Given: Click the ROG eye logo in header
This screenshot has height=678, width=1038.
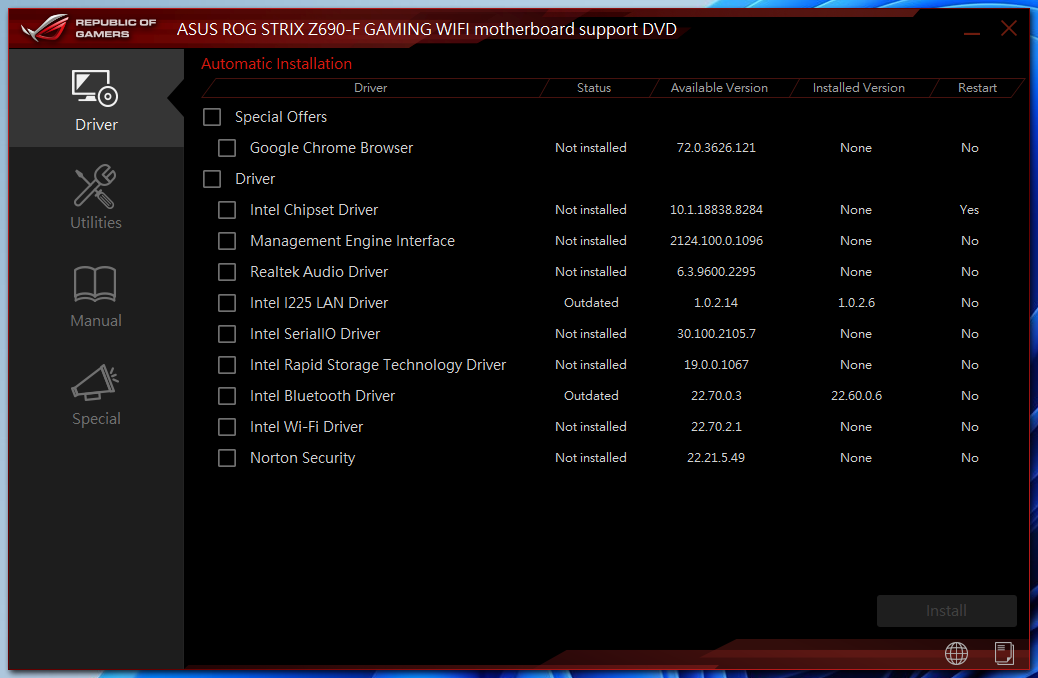Looking at the screenshot, I should point(45,27).
